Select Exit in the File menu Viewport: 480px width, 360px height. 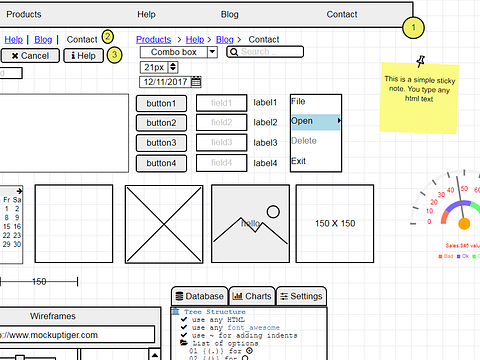click(x=299, y=161)
